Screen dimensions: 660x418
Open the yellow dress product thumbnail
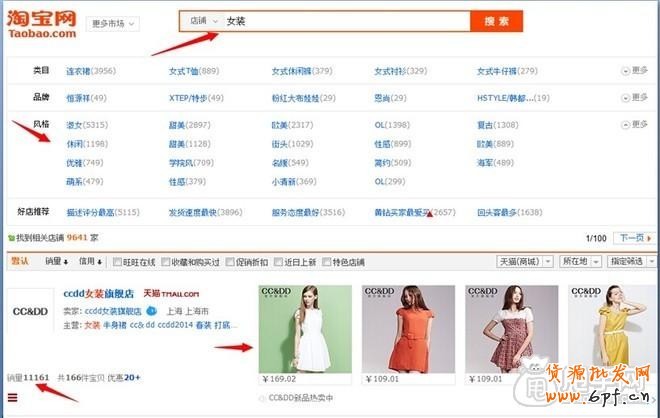pyautogui.click(x=614, y=329)
